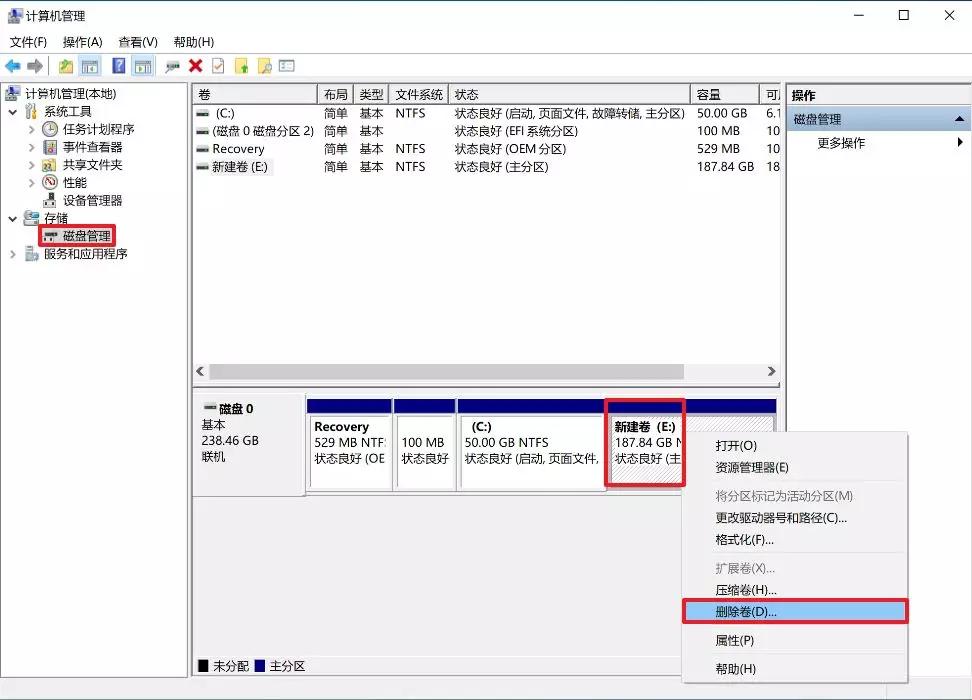
Task: Click the back navigation arrow icon
Action: coord(13,65)
